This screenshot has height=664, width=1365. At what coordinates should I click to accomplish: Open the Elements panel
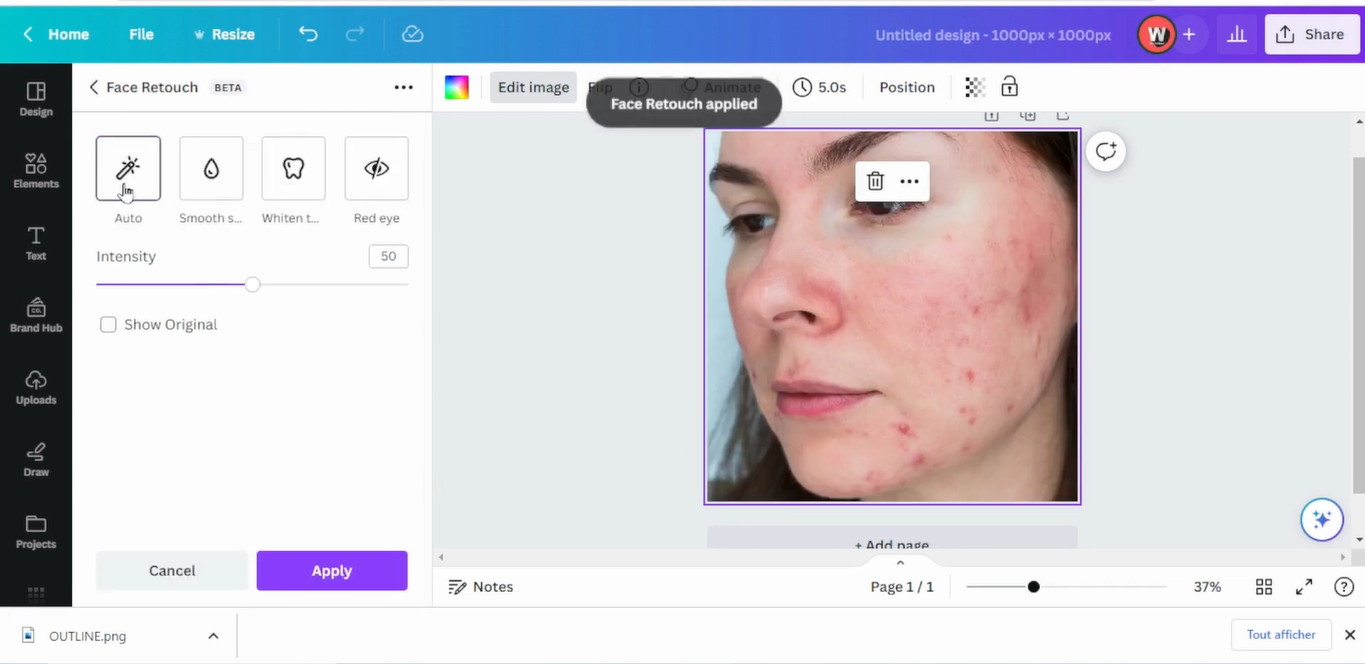point(36,170)
